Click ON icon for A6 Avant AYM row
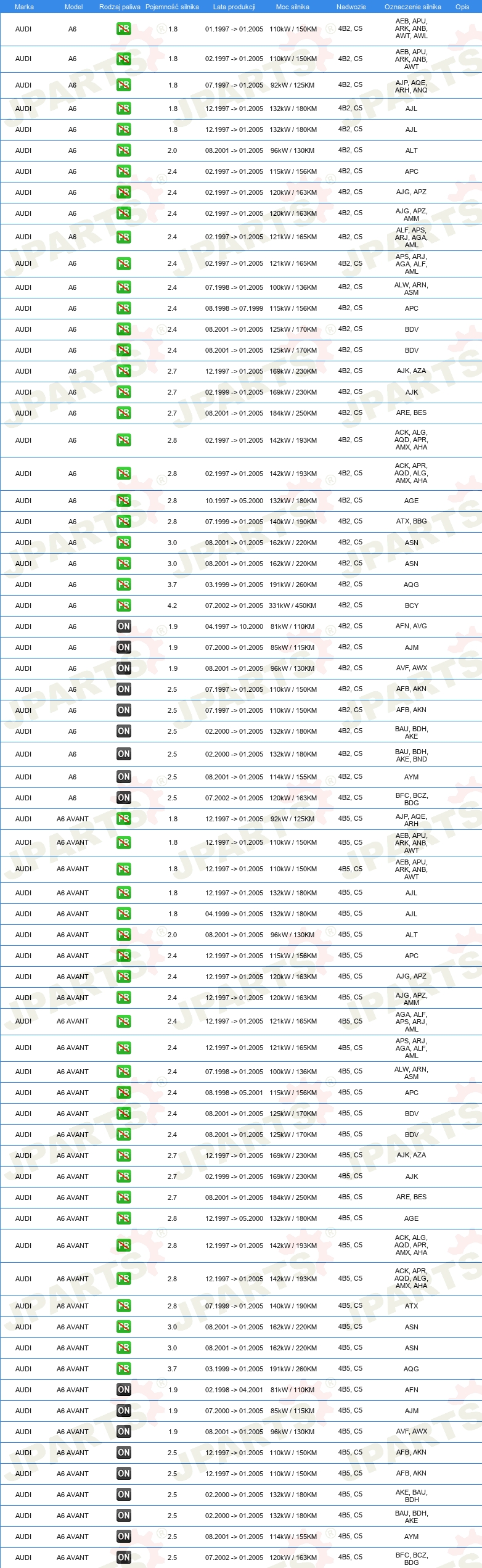The height and width of the screenshot is (1568, 482). [x=123, y=1537]
